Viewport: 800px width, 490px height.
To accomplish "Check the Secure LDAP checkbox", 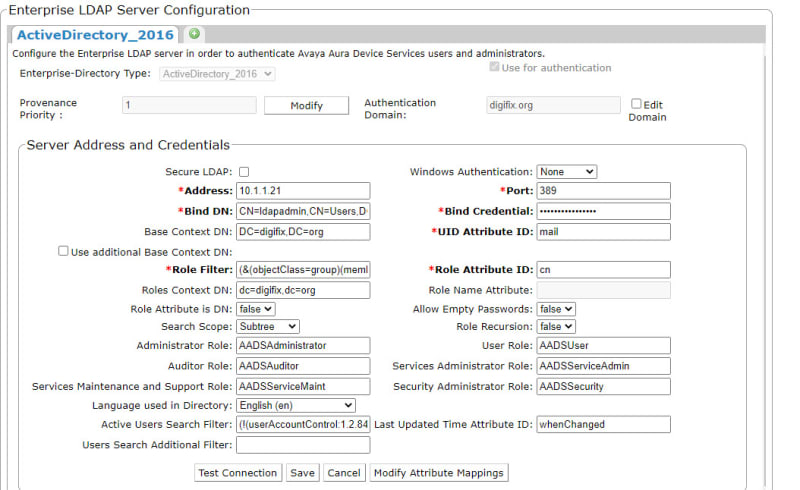I will 244,172.
